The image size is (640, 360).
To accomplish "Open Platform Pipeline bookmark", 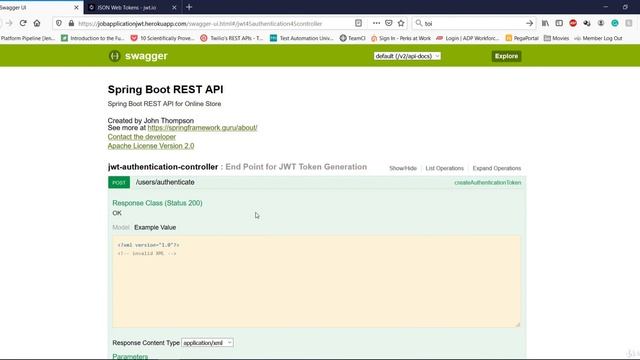I will 27,38.
